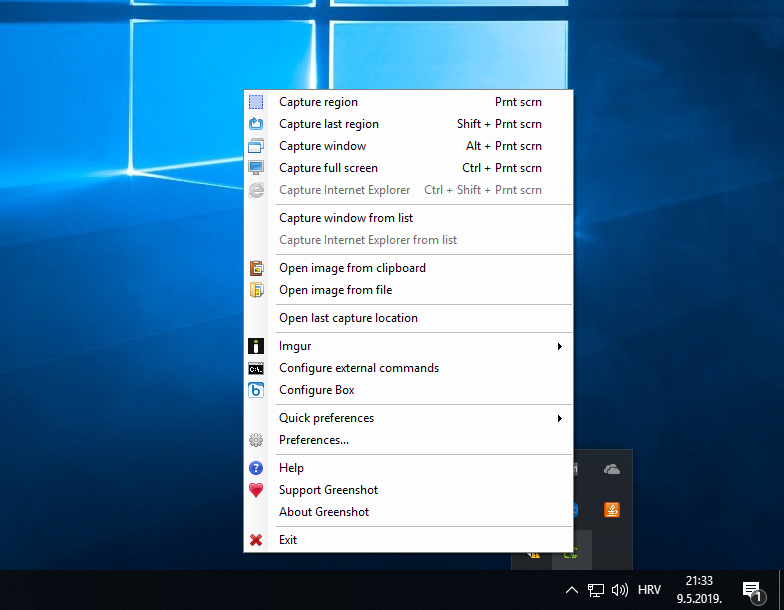Viewport: 784px width, 610px height.
Task: Click the red heart Support icon
Action: coord(256,490)
